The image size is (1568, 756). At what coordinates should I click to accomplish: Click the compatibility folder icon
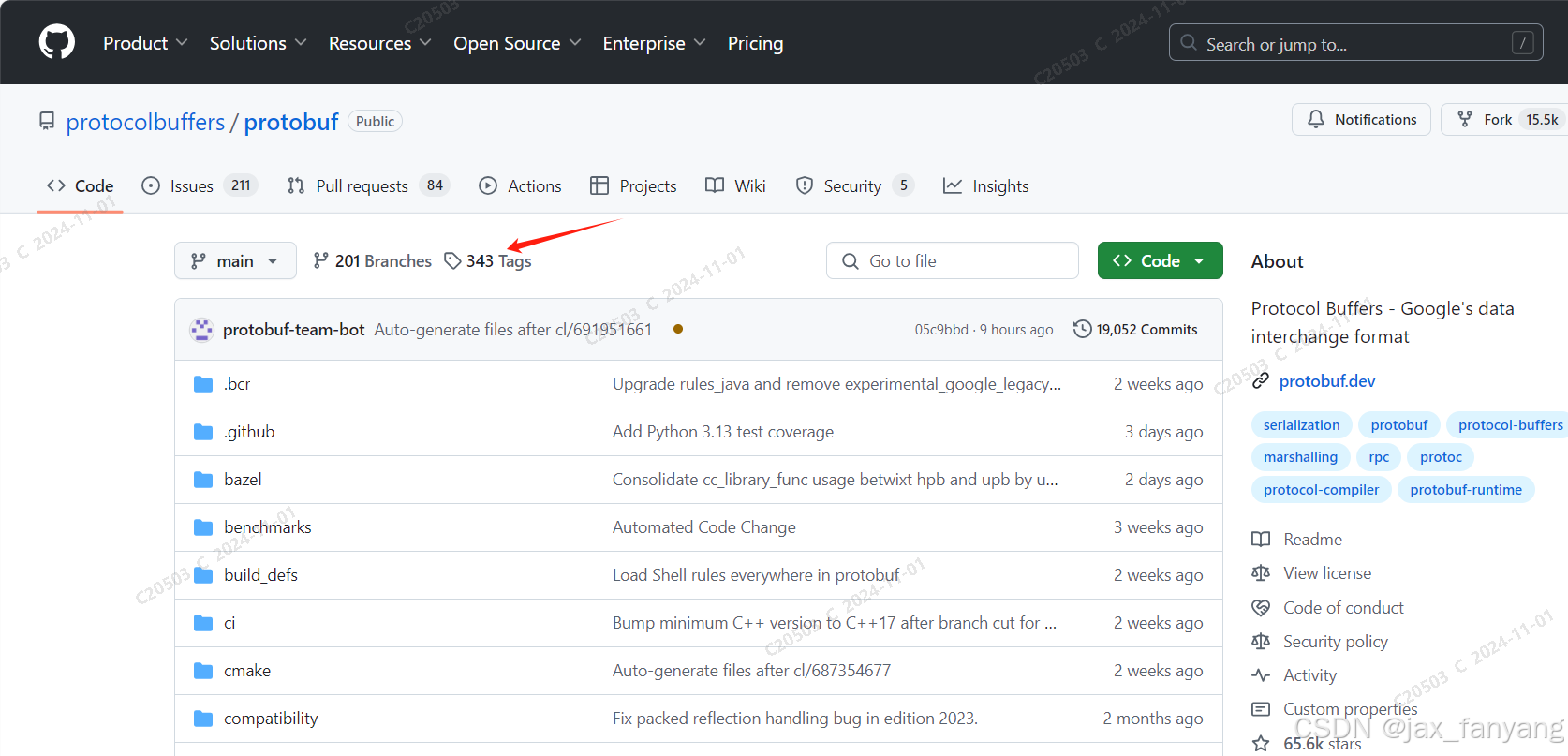click(x=203, y=719)
